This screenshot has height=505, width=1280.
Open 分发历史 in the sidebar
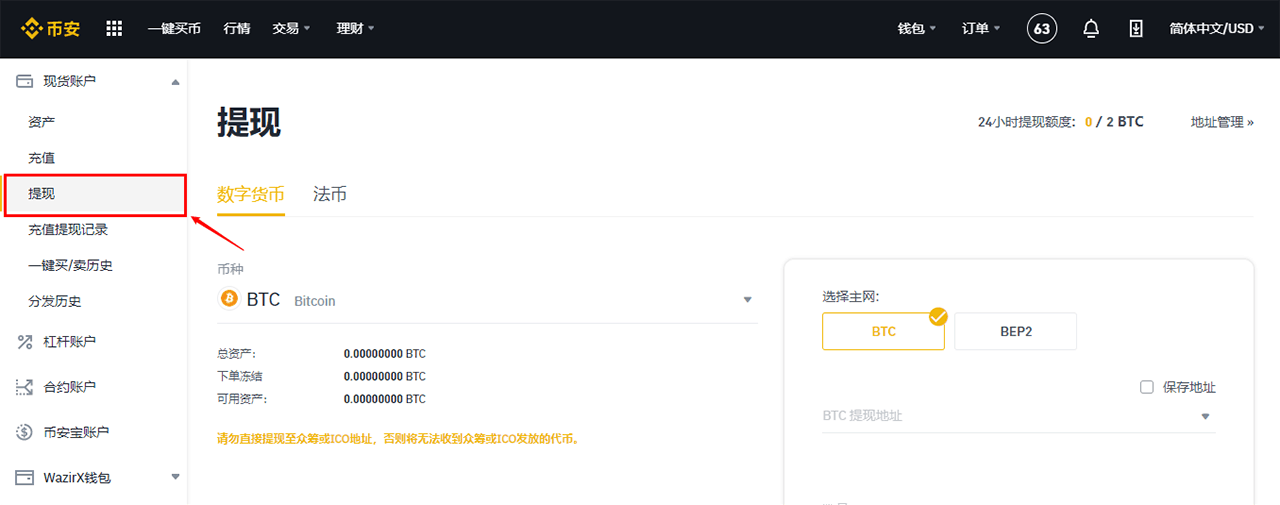click(55, 302)
